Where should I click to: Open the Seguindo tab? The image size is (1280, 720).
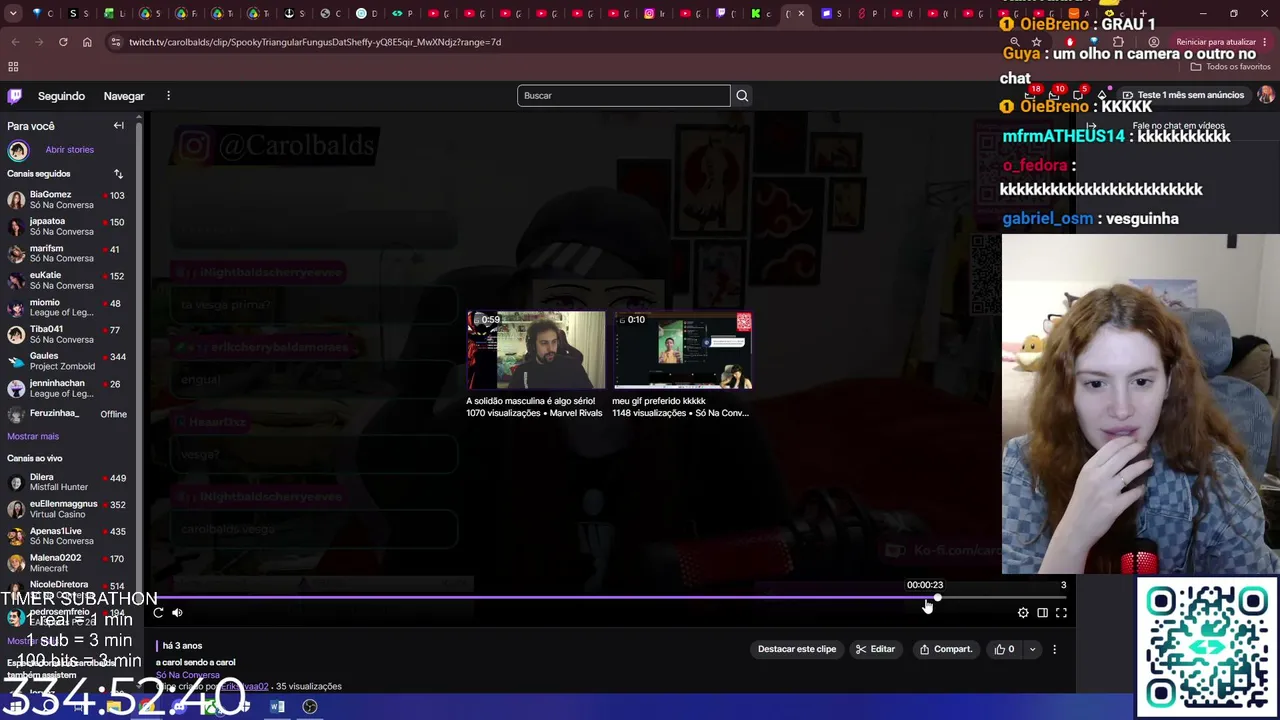coord(61,96)
